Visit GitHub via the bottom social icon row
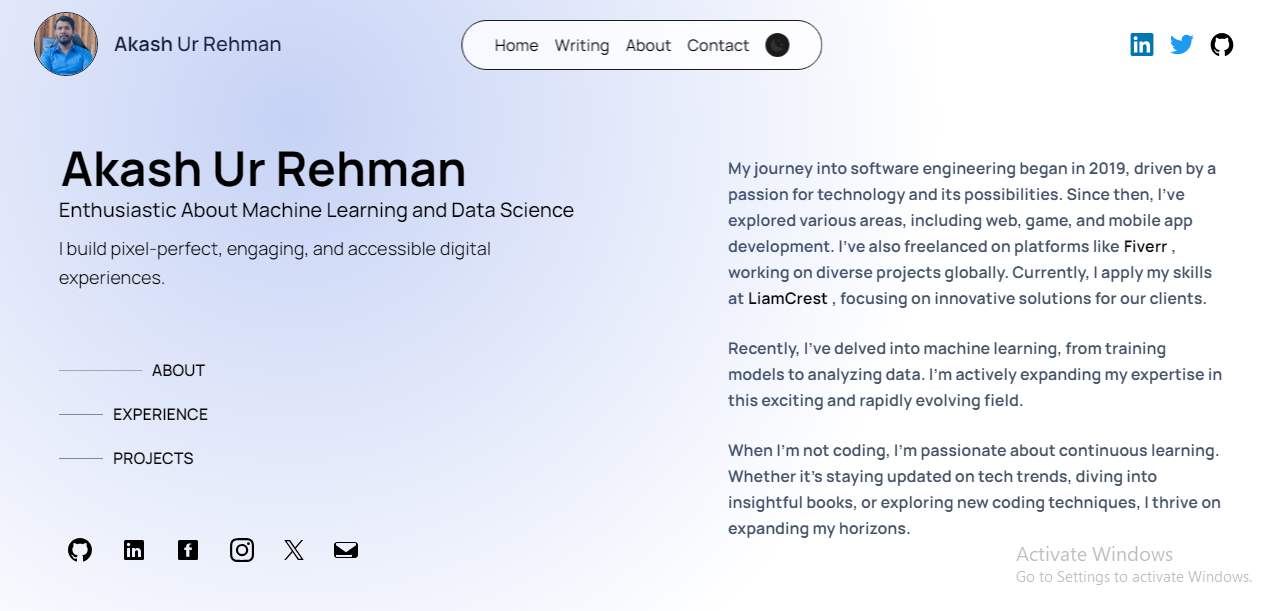The image size is (1288, 611). [x=80, y=550]
